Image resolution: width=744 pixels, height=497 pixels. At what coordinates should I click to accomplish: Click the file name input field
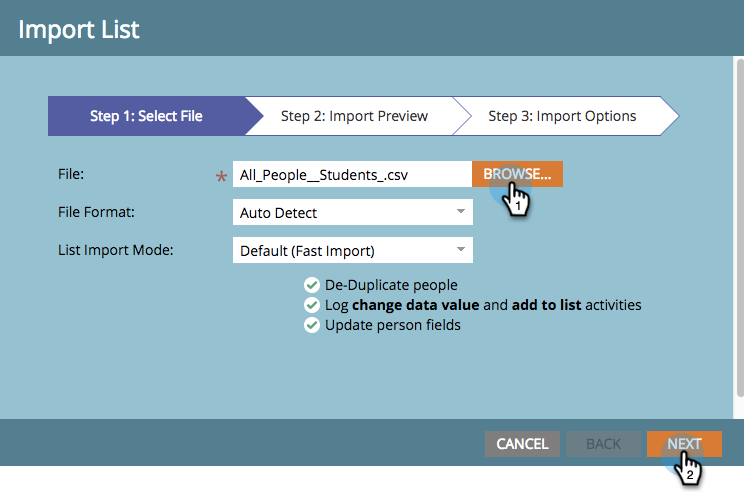click(x=351, y=174)
